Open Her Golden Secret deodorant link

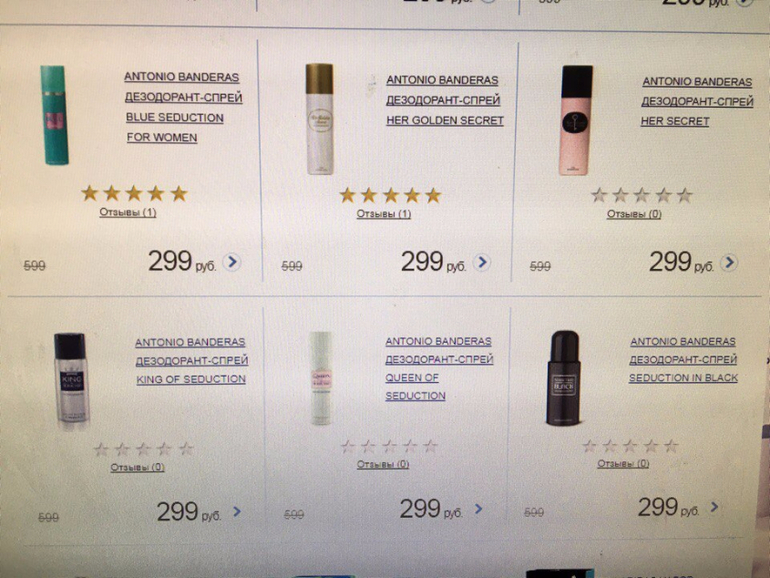[444, 100]
